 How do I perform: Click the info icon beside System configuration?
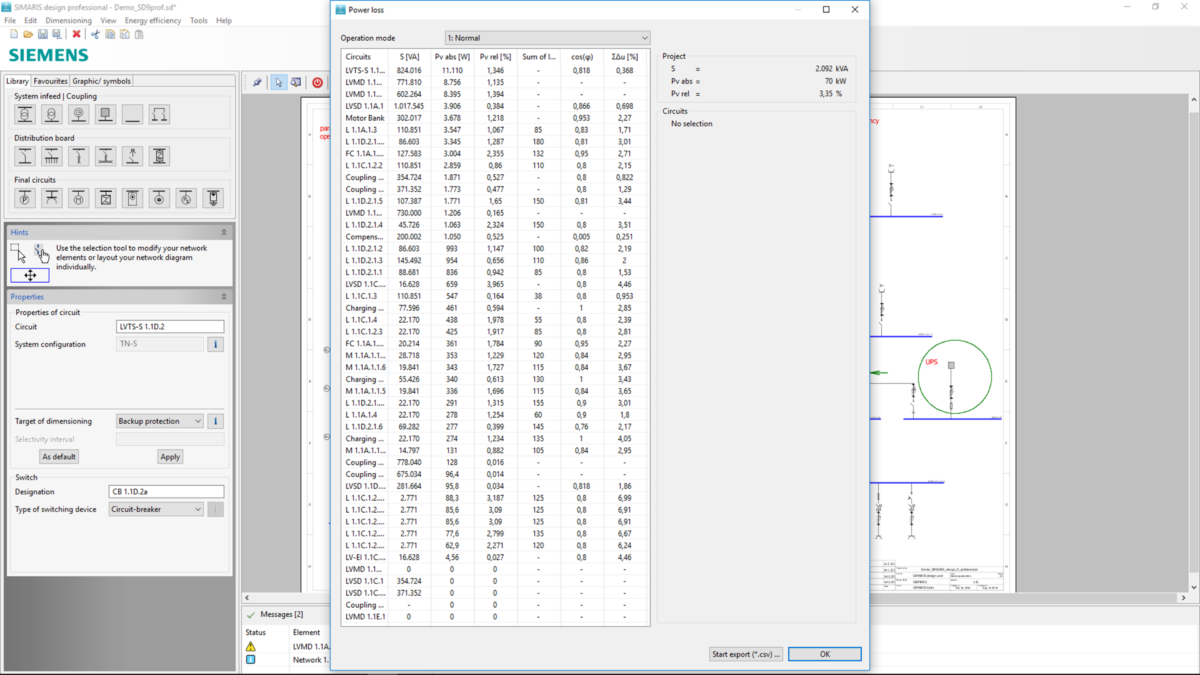click(215, 344)
